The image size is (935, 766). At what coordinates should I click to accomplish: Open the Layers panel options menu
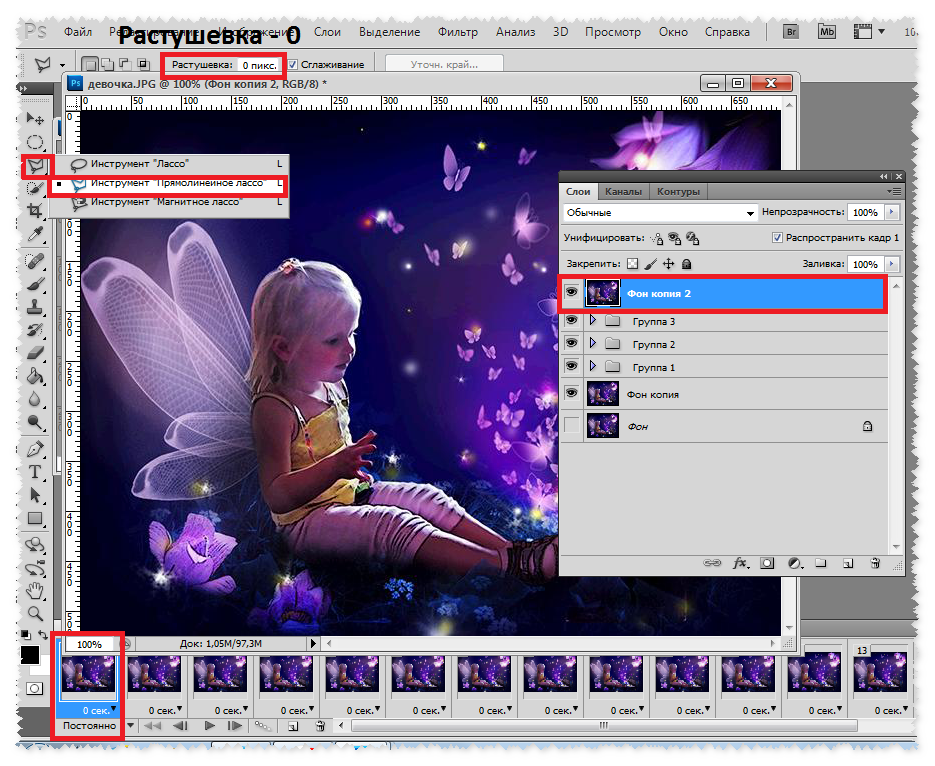894,191
